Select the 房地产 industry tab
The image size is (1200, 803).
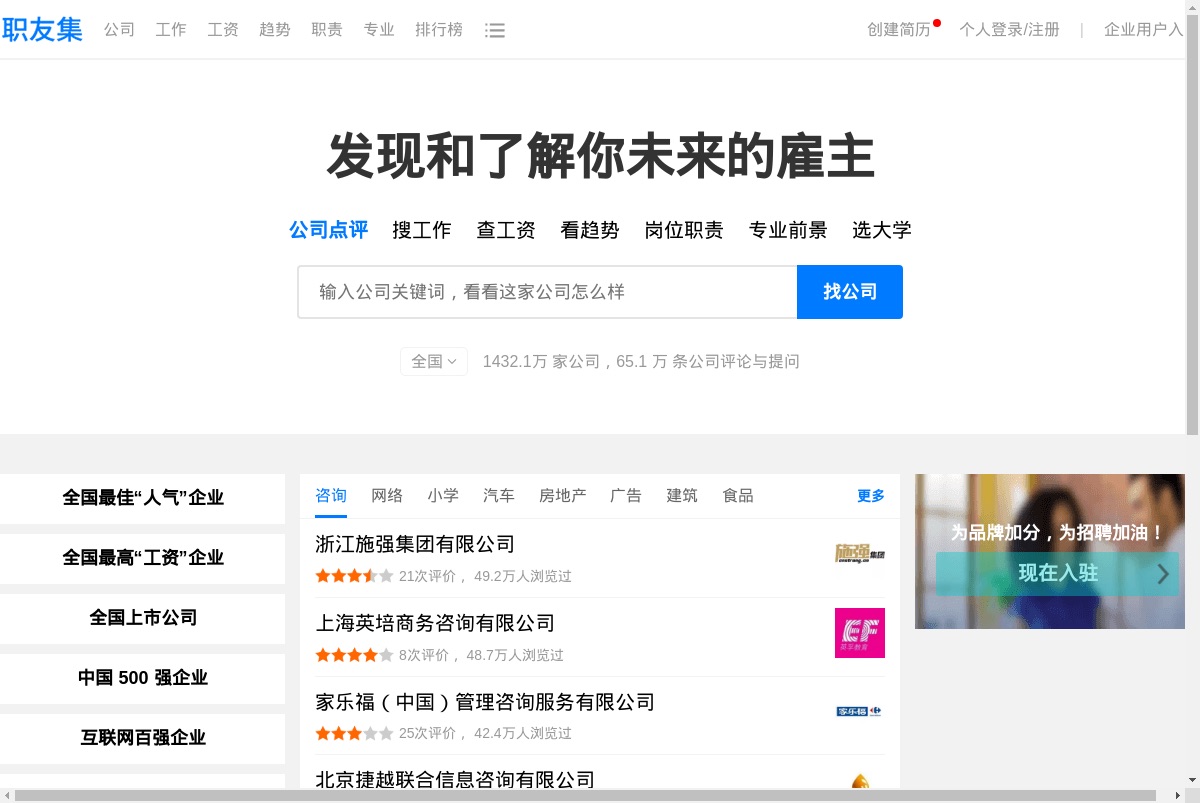[x=563, y=496]
